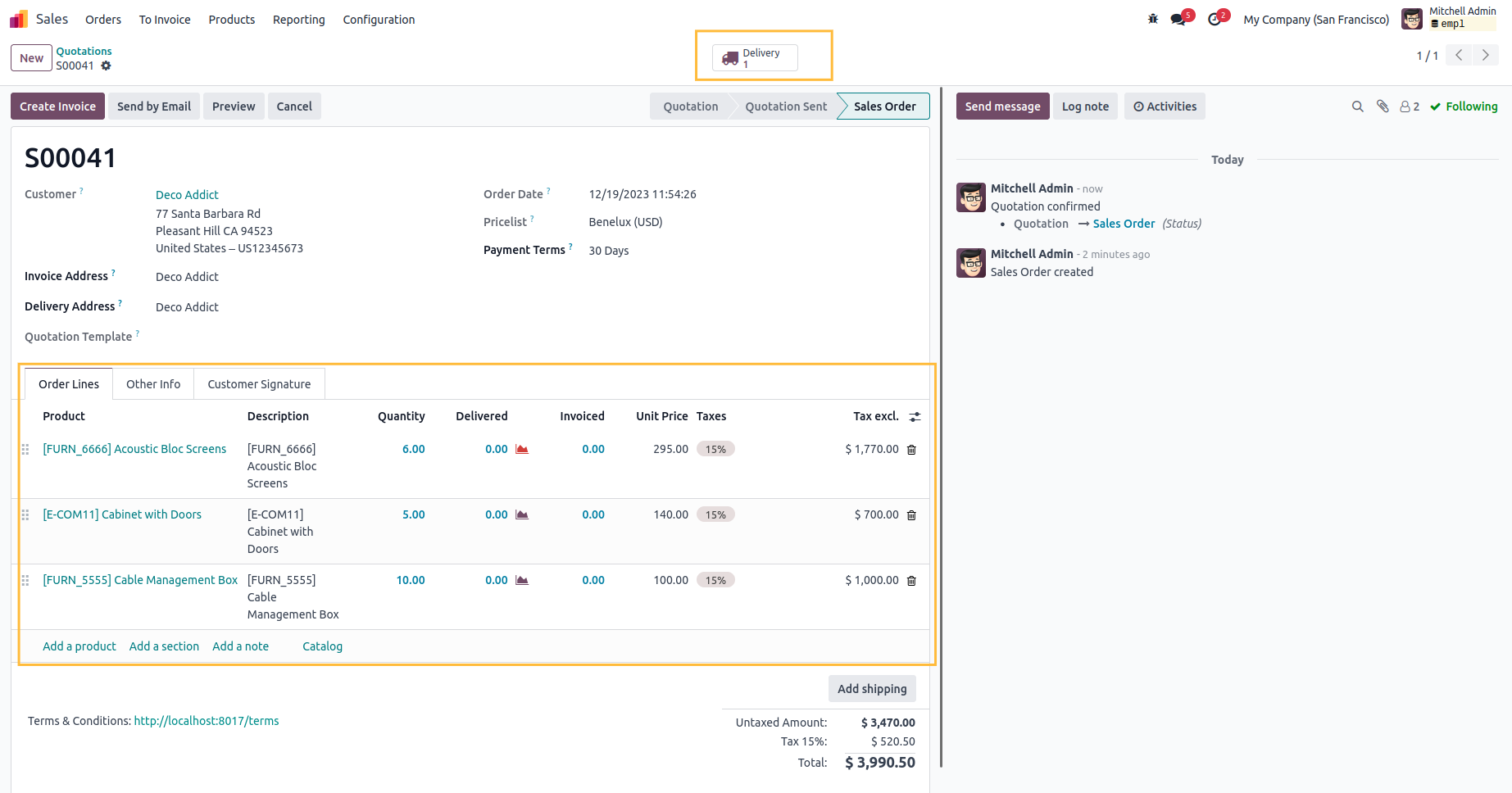1512x793 pixels.
Task: Open the debug bug icon menu
Action: click(1152, 19)
